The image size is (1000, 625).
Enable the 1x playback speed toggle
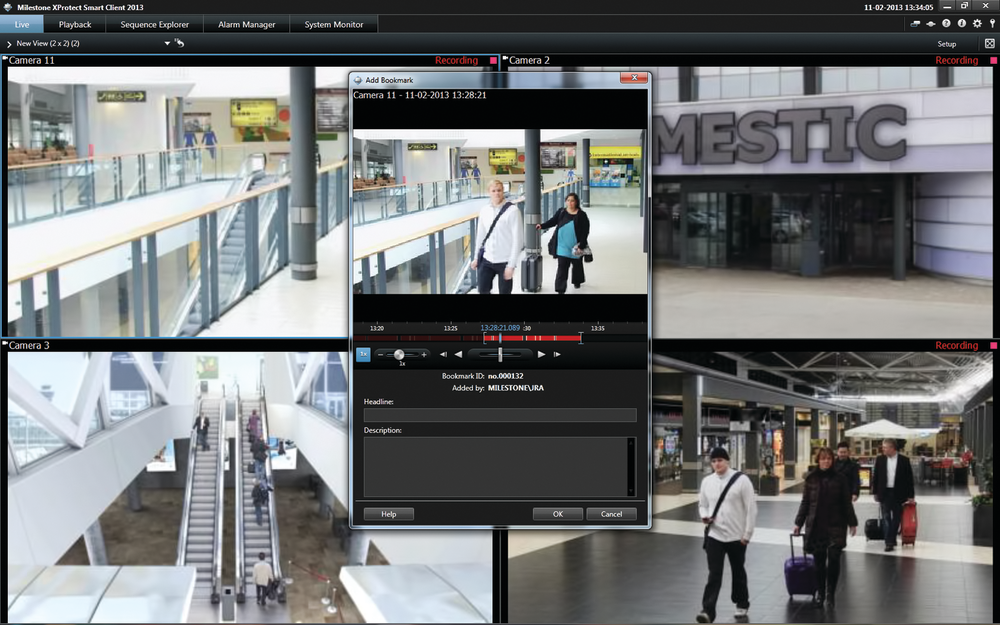(363, 353)
